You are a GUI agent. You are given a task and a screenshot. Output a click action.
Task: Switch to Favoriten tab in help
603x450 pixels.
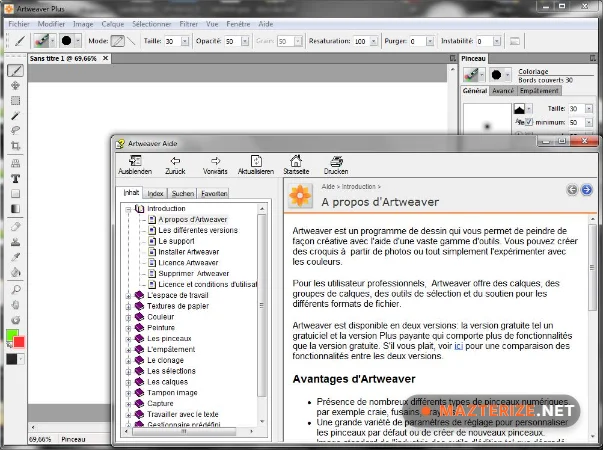tap(214, 193)
